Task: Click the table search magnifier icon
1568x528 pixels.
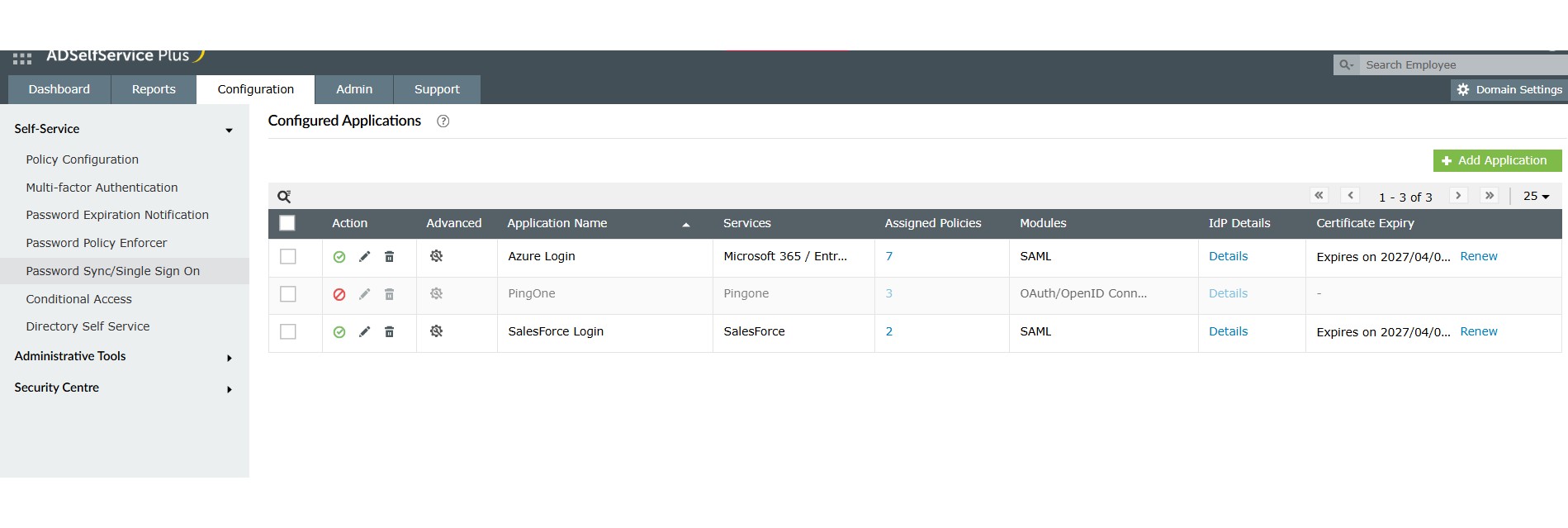Action: 284,197
